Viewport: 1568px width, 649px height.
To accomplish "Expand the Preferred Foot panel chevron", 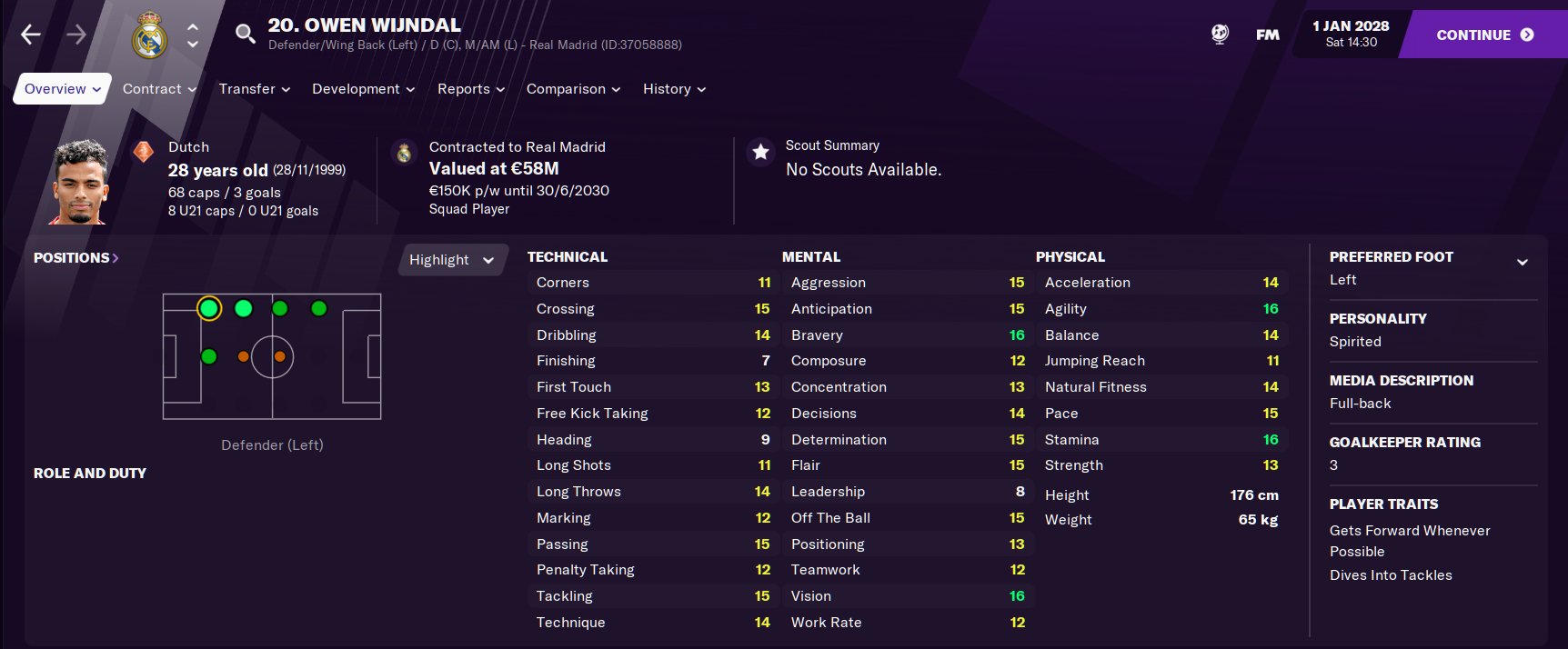I will (x=1522, y=263).
